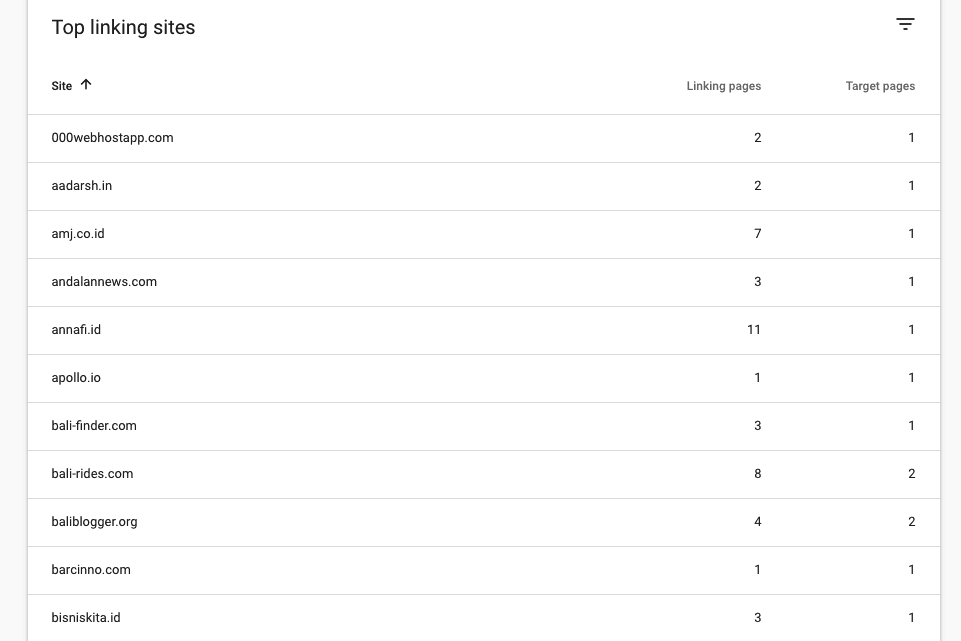The image size is (961, 641).
Task: Click bali-rides.com's linking pages count 8
Action: [757, 474]
